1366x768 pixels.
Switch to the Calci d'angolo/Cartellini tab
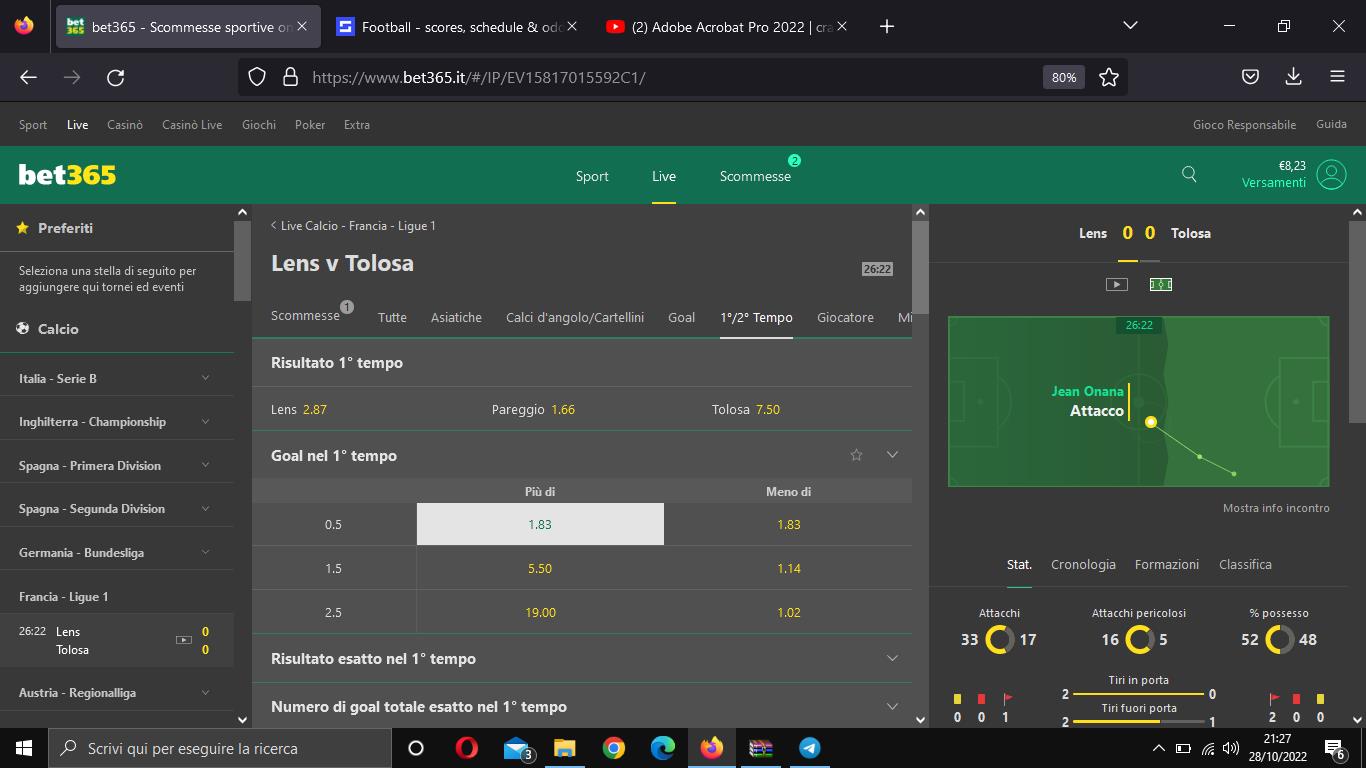click(x=574, y=317)
